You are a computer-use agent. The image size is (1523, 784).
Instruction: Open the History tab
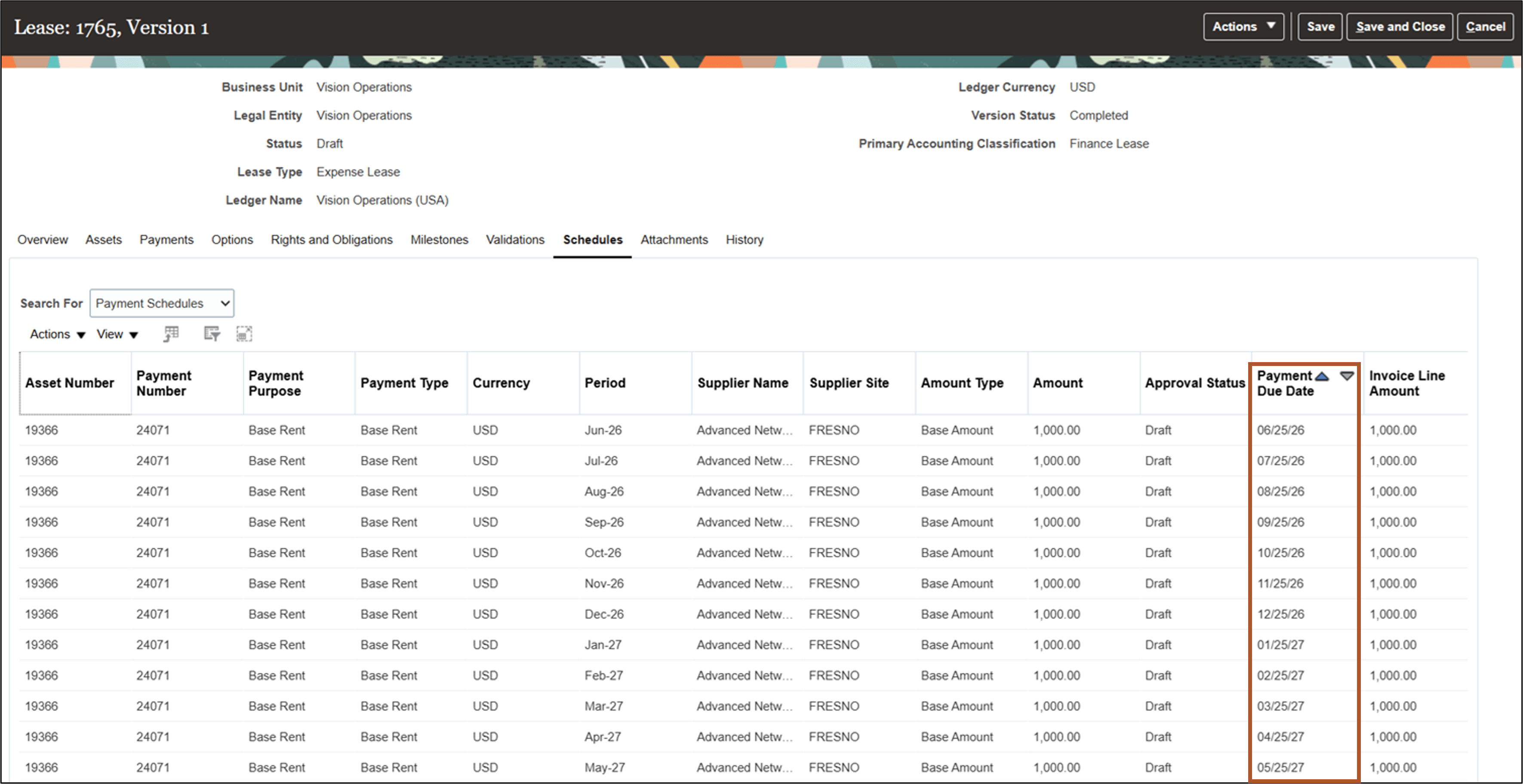(x=745, y=240)
